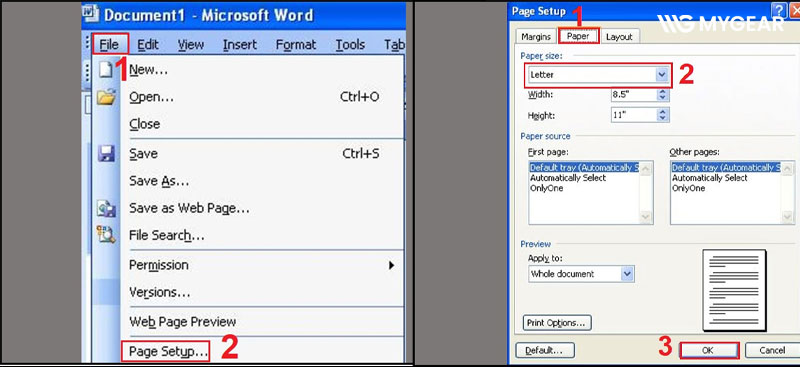Choose Versions... from the File menu

[x=160, y=292]
